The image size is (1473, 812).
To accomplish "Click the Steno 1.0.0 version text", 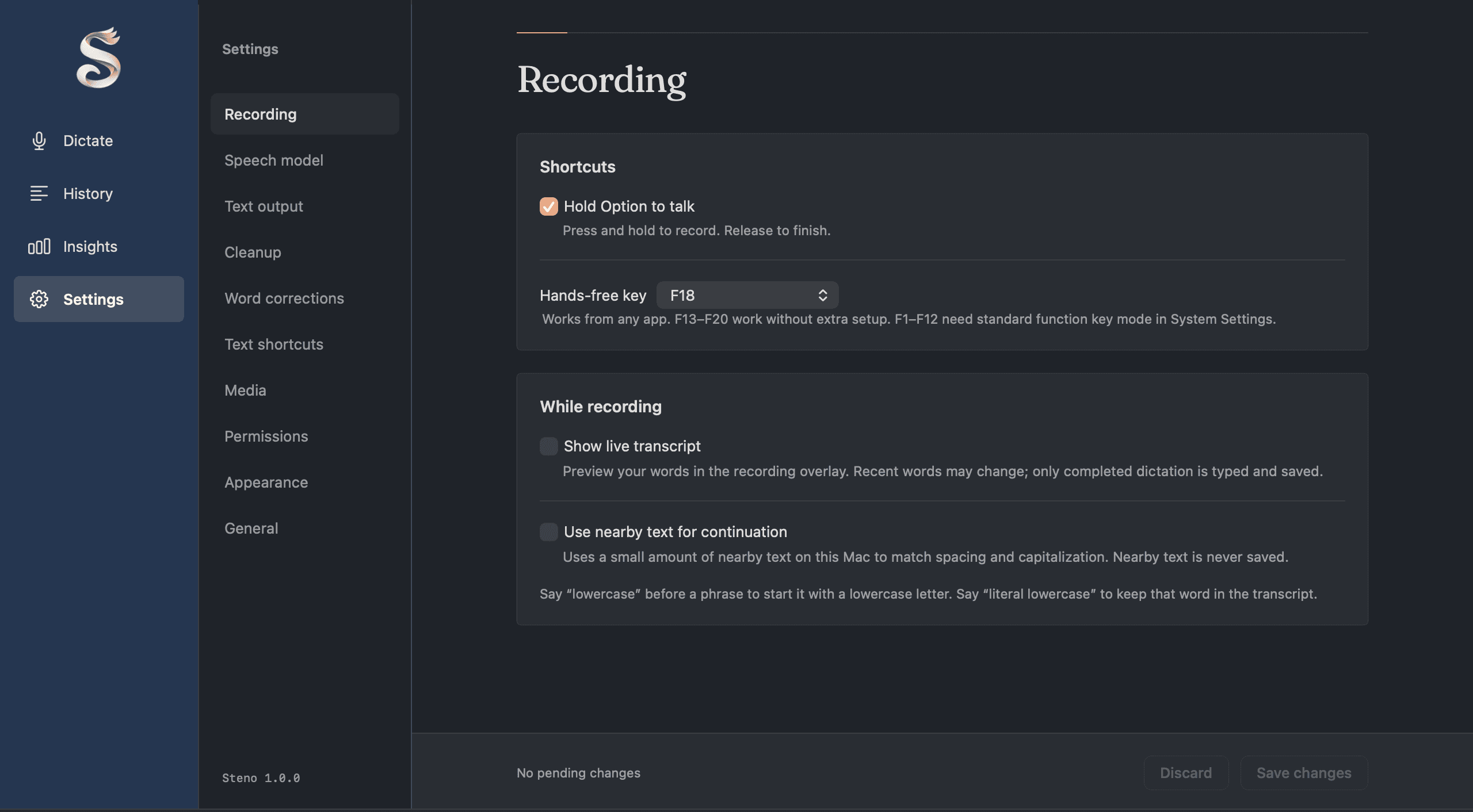I will [x=261, y=778].
